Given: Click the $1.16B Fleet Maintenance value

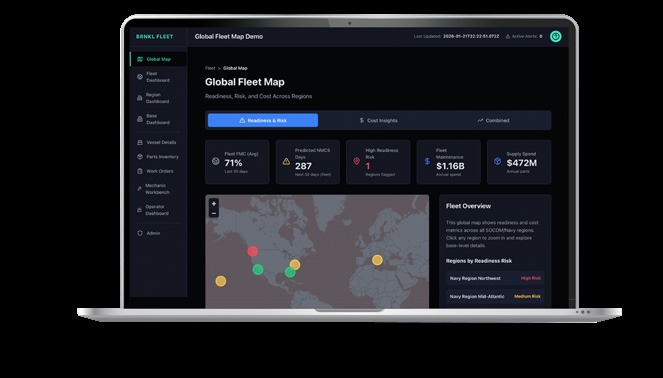Looking at the screenshot, I should click(x=450, y=167).
